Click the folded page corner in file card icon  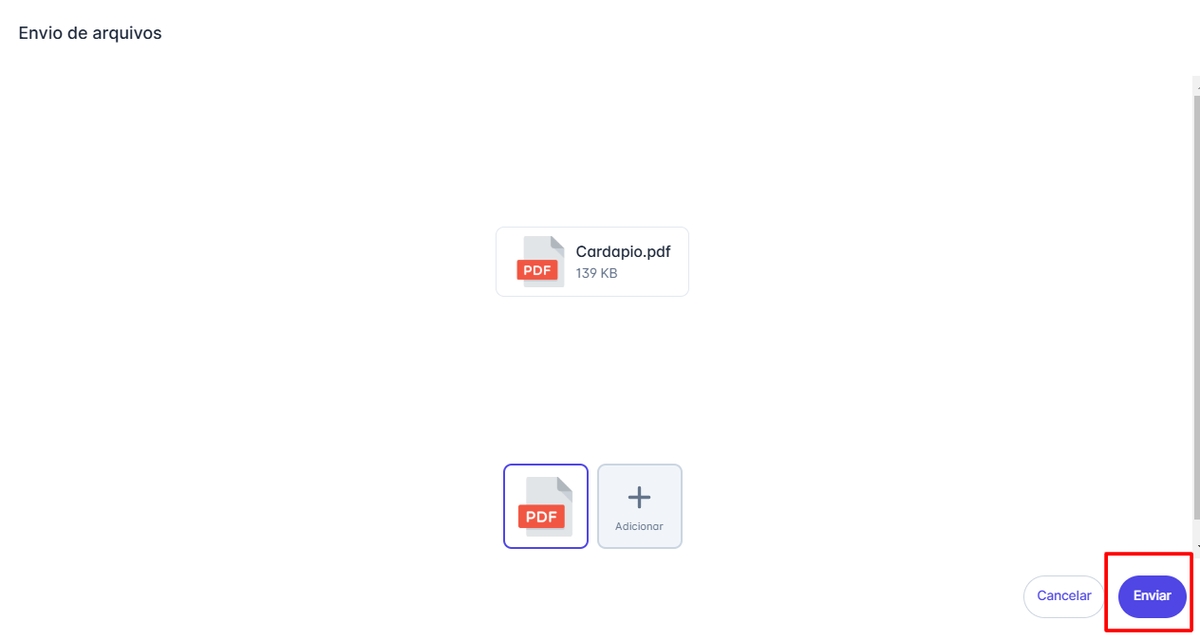pos(558,243)
